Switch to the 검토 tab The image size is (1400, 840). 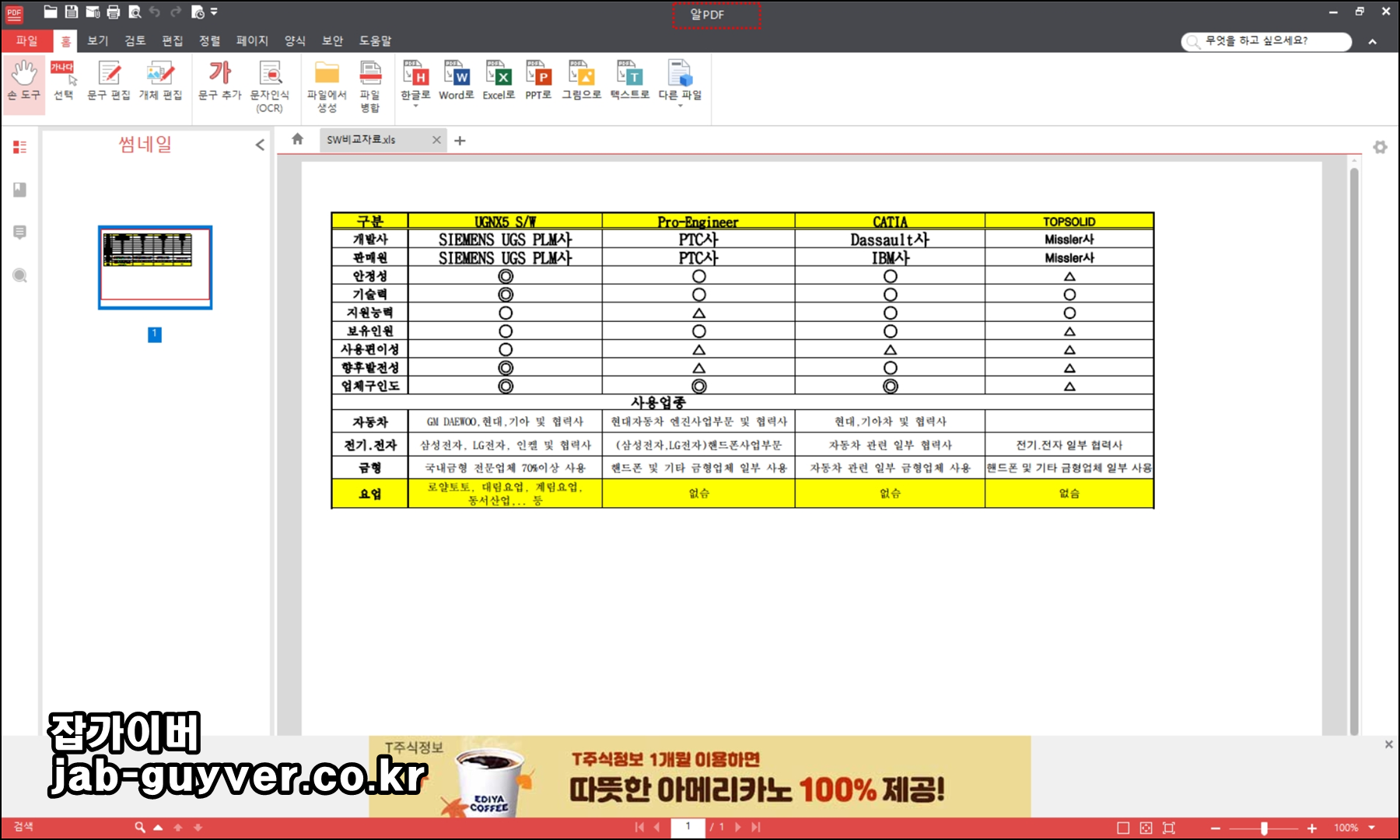(135, 41)
